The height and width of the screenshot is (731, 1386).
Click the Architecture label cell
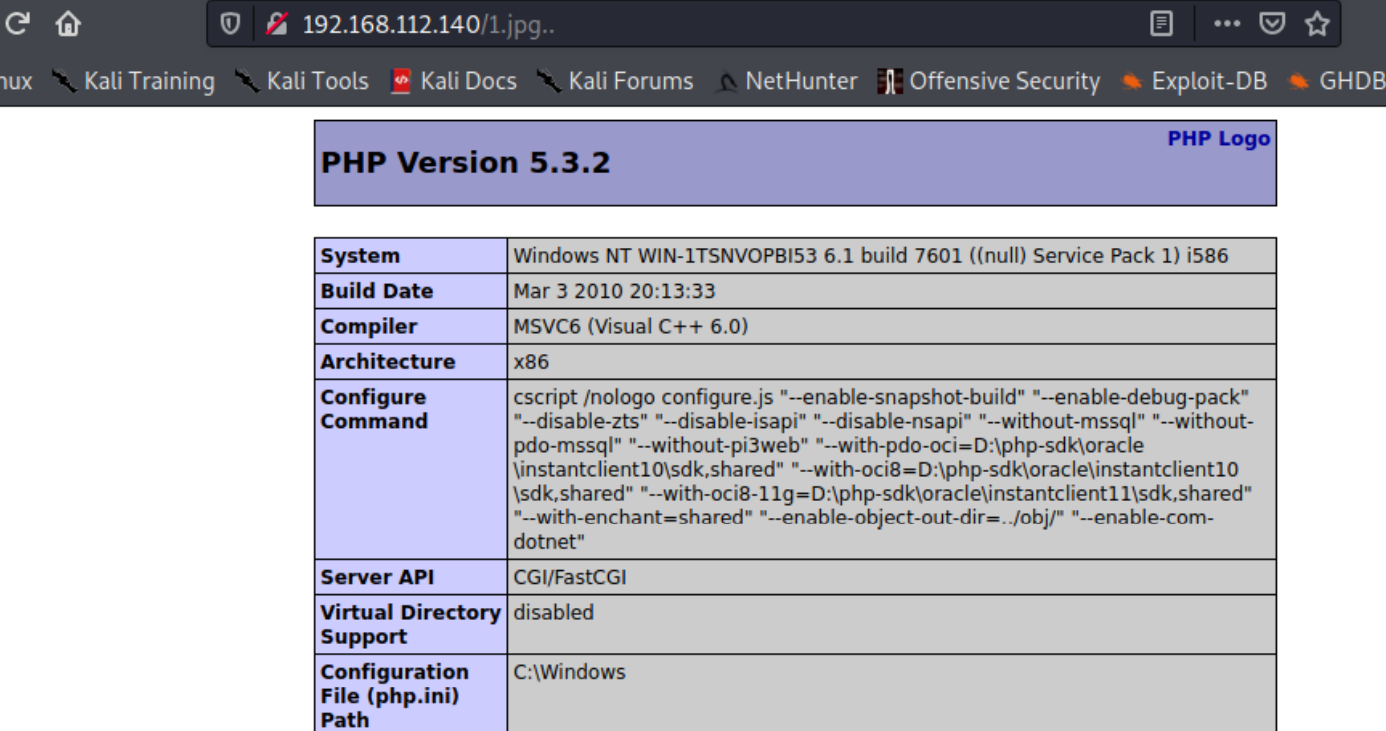click(x=411, y=361)
